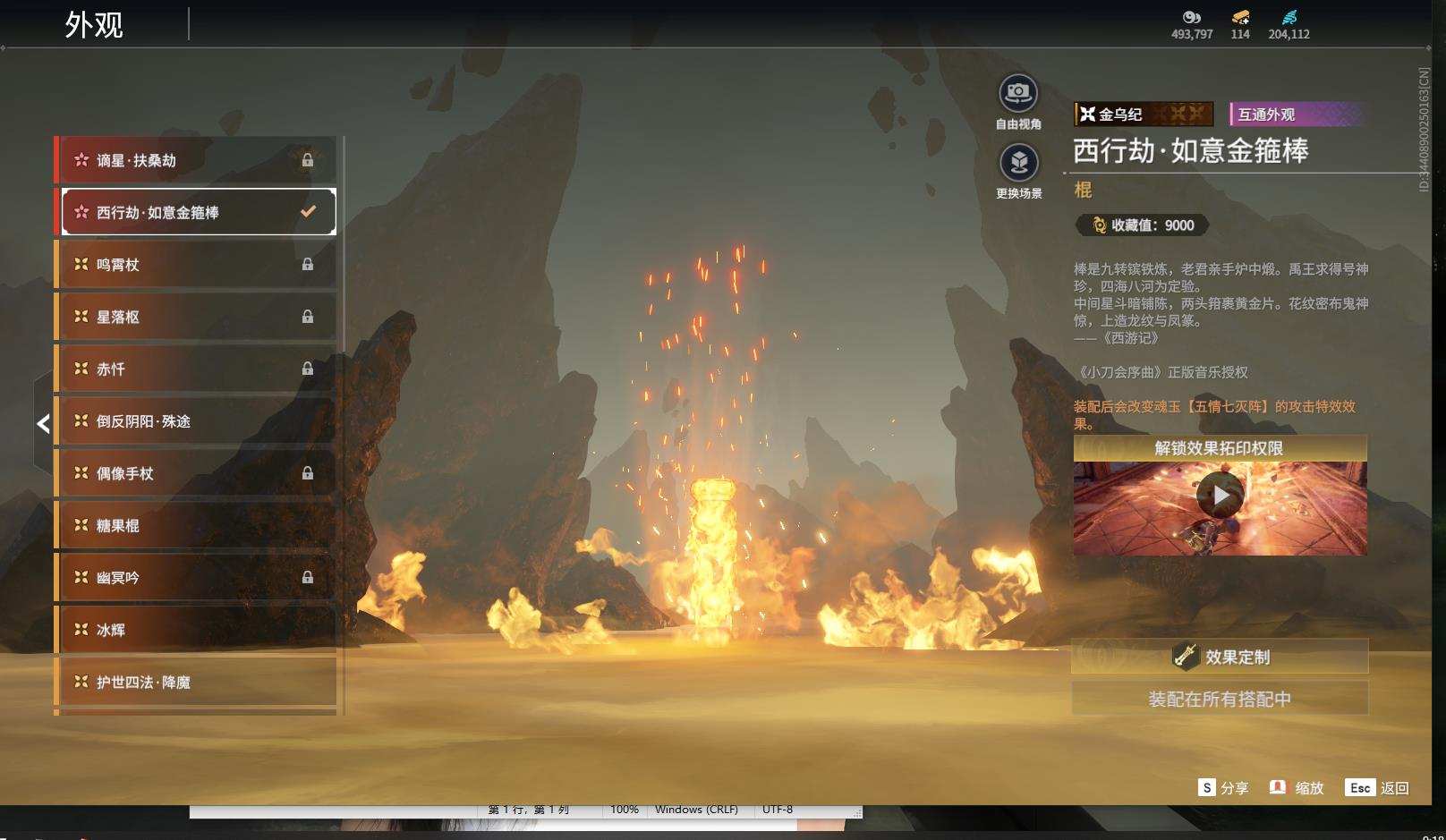Click the 收藏值 collection value badge

pos(1142,225)
